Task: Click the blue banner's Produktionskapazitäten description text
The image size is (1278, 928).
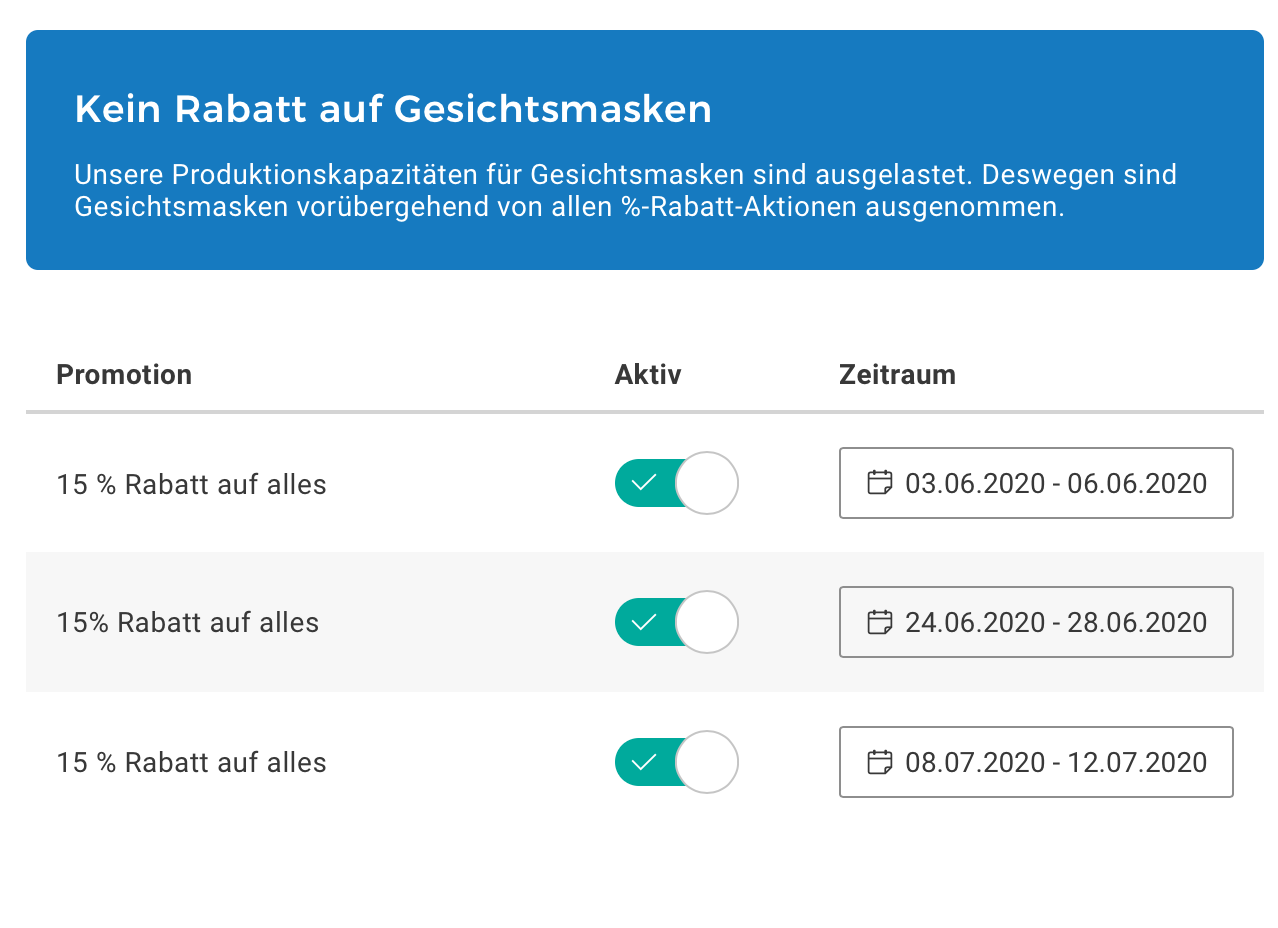Action: coord(625,191)
